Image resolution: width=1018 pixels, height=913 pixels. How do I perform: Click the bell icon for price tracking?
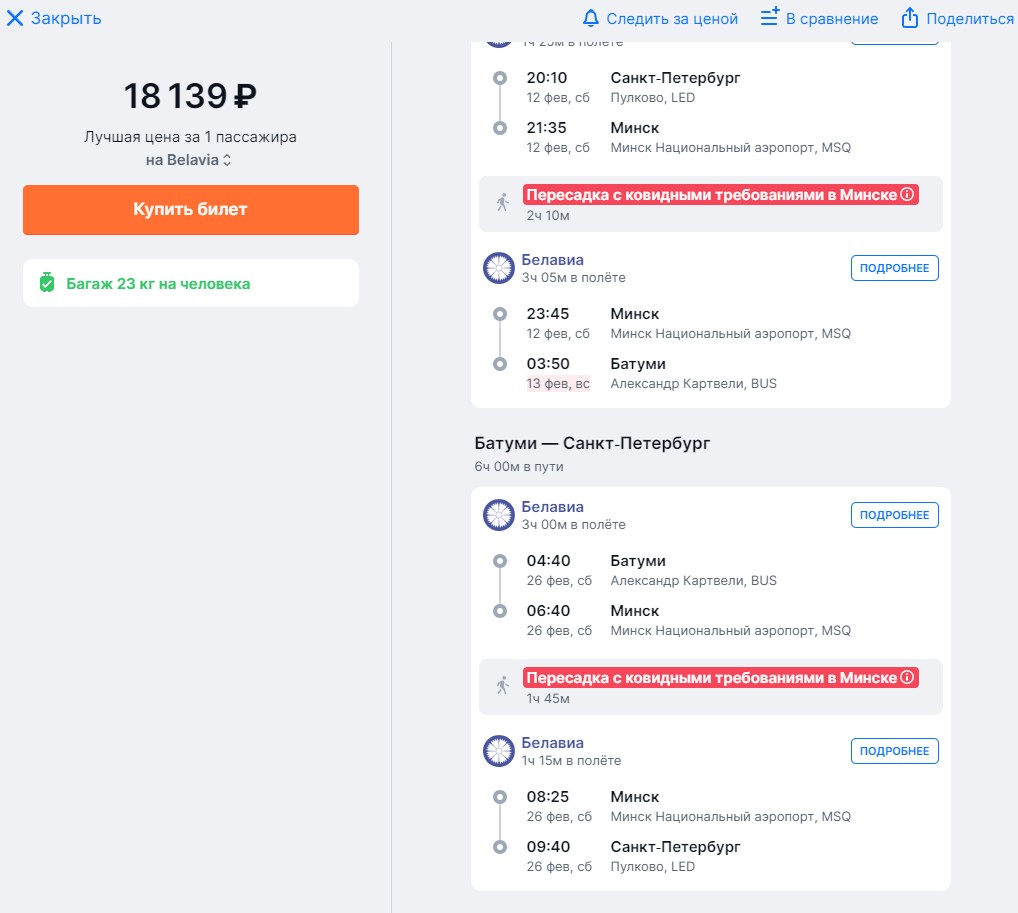point(590,18)
